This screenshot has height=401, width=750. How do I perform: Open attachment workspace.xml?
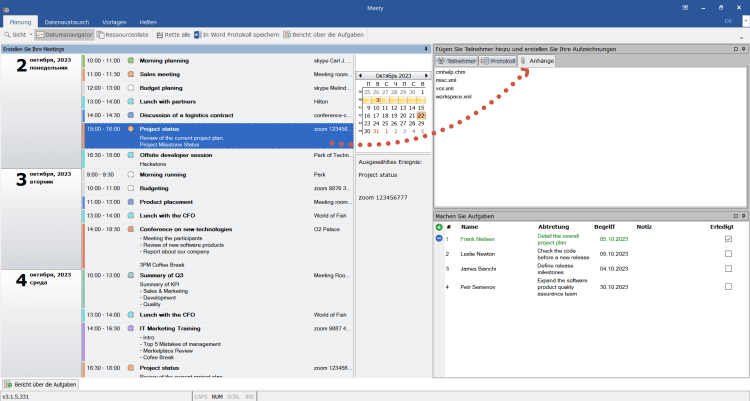coord(453,97)
